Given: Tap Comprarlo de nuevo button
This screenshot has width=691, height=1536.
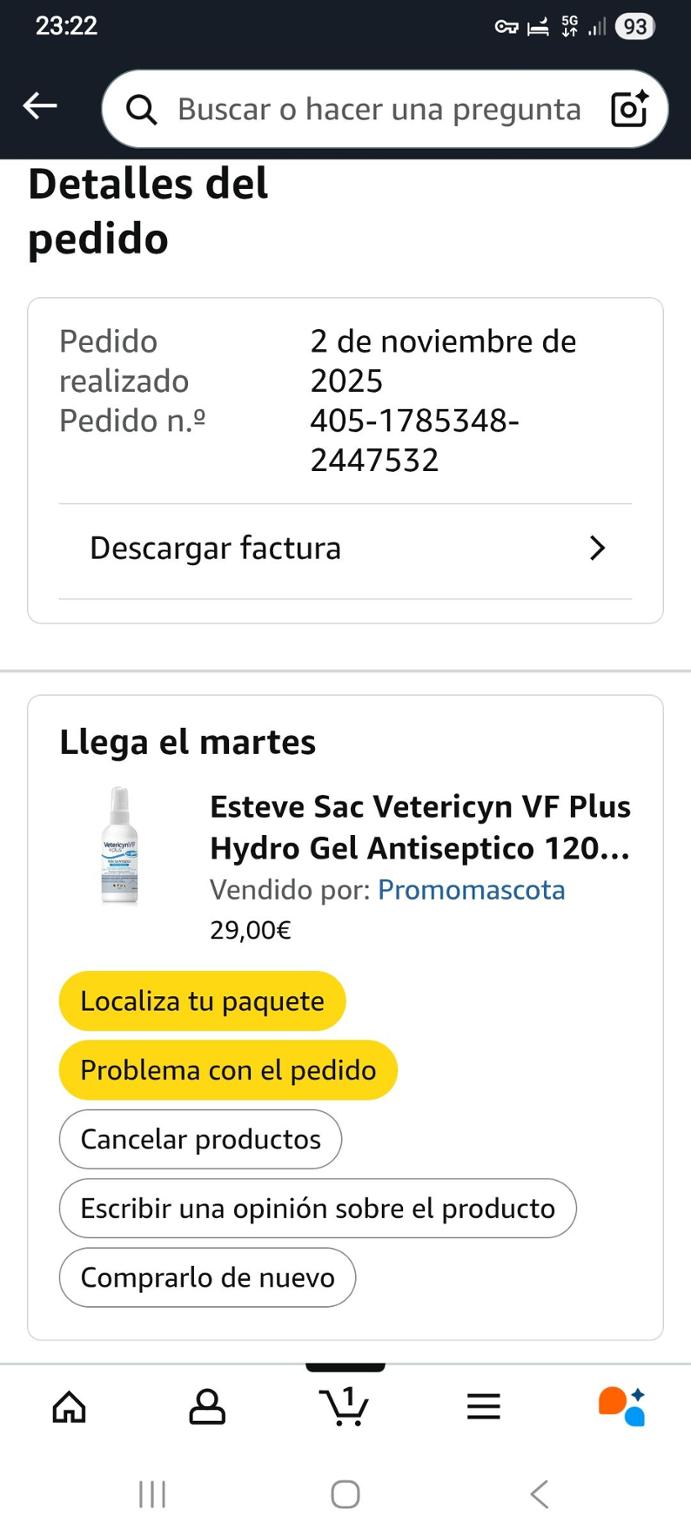Looking at the screenshot, I should pos(207,1277).
